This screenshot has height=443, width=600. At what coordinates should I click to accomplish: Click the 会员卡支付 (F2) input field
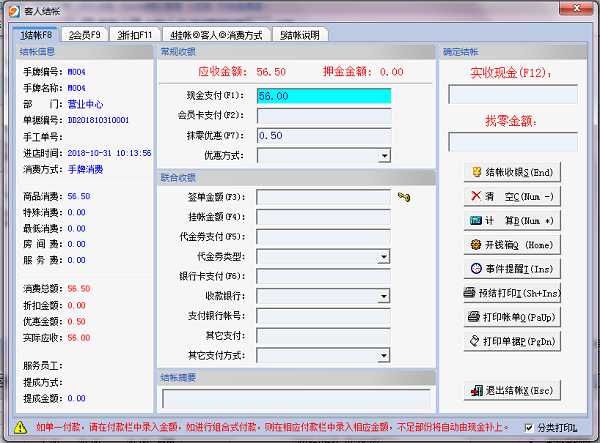[x=324, y=116]
